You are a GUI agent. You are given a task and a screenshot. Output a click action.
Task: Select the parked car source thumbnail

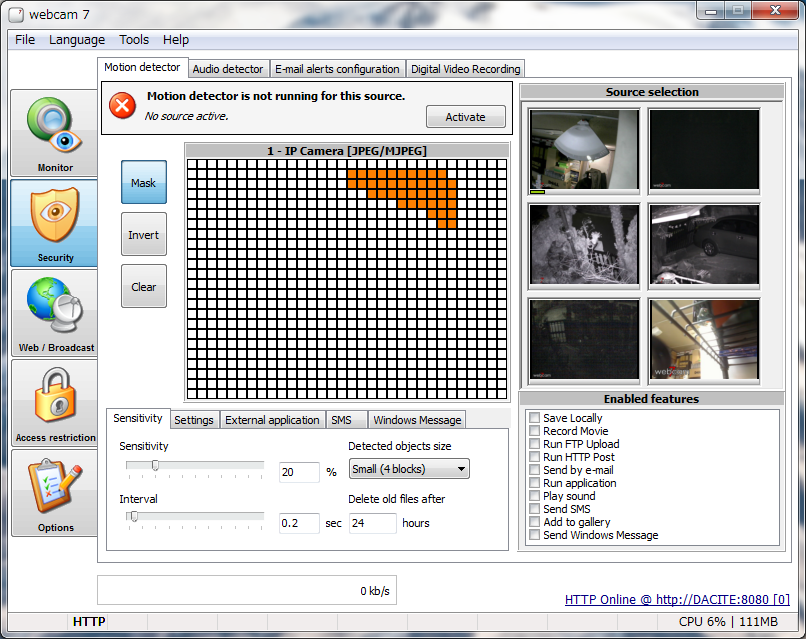point(704,244)
